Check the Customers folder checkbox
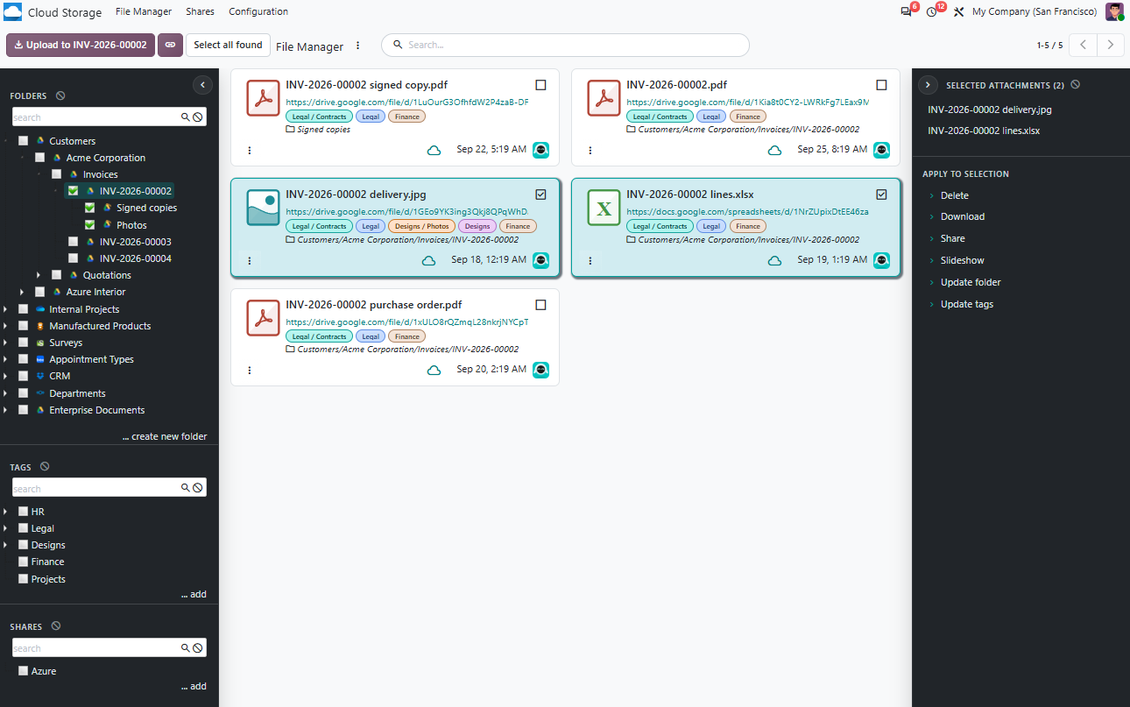Image resolution: width=1130 pixels, height=707 pixels. [x=23, y=141]
